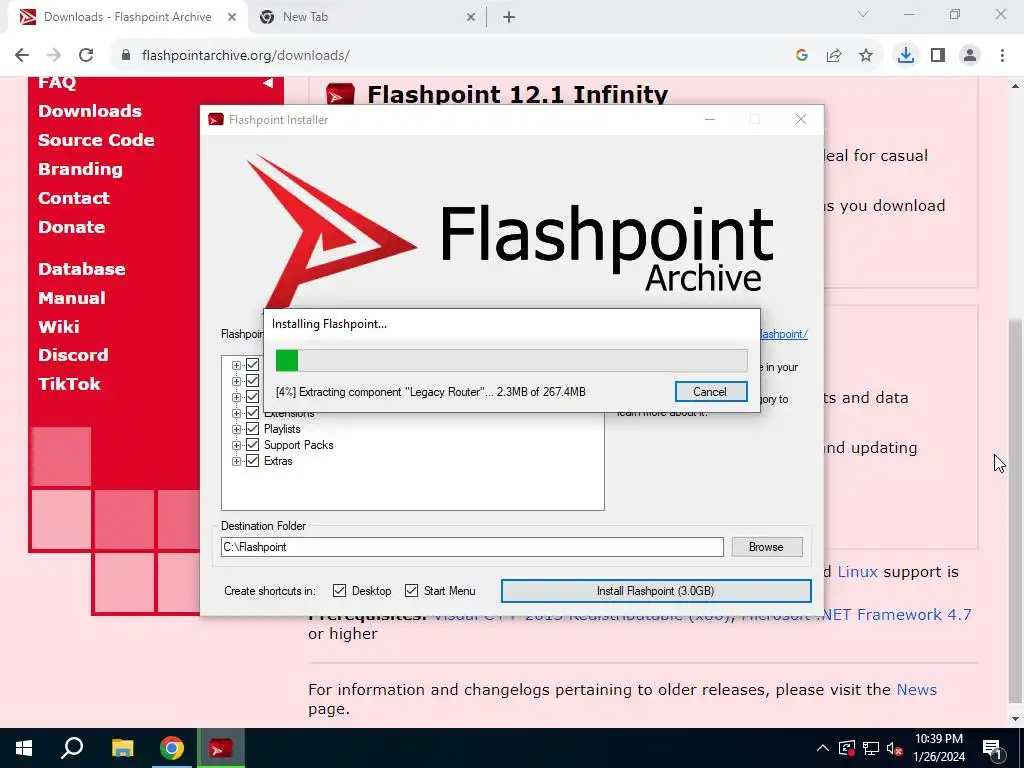The image size is (1024, 768).
Task: Open the Chrome downloads icon
Action: tap(906, 56)
